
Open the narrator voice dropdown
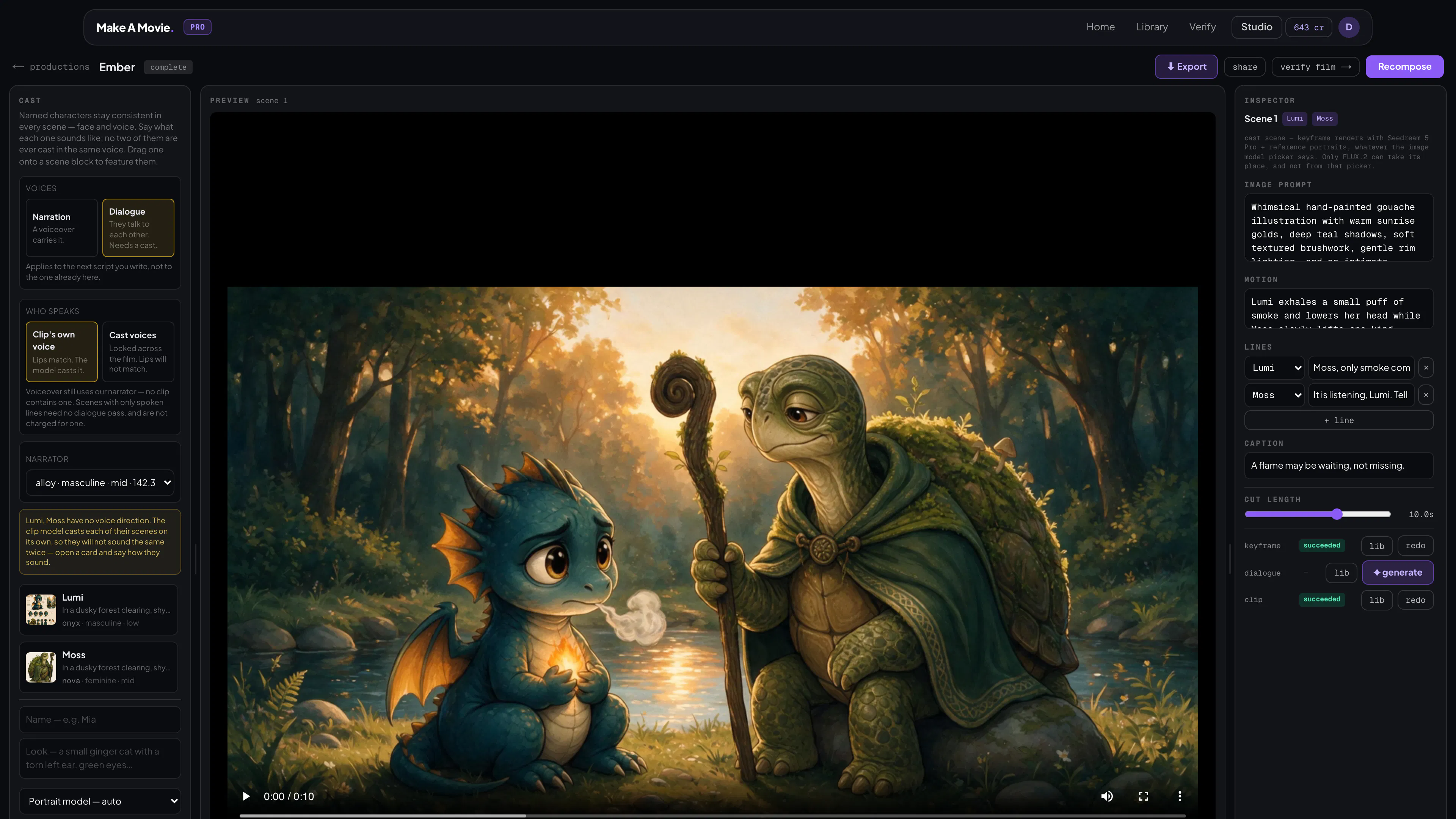pos(100,483)
